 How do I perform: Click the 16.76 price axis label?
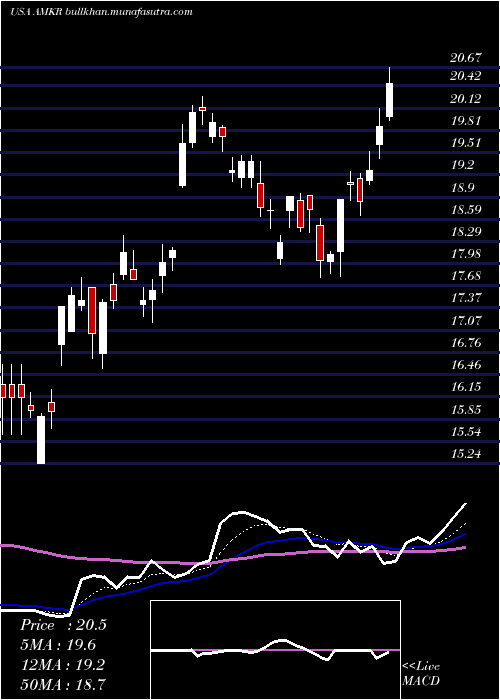point(466,343)
